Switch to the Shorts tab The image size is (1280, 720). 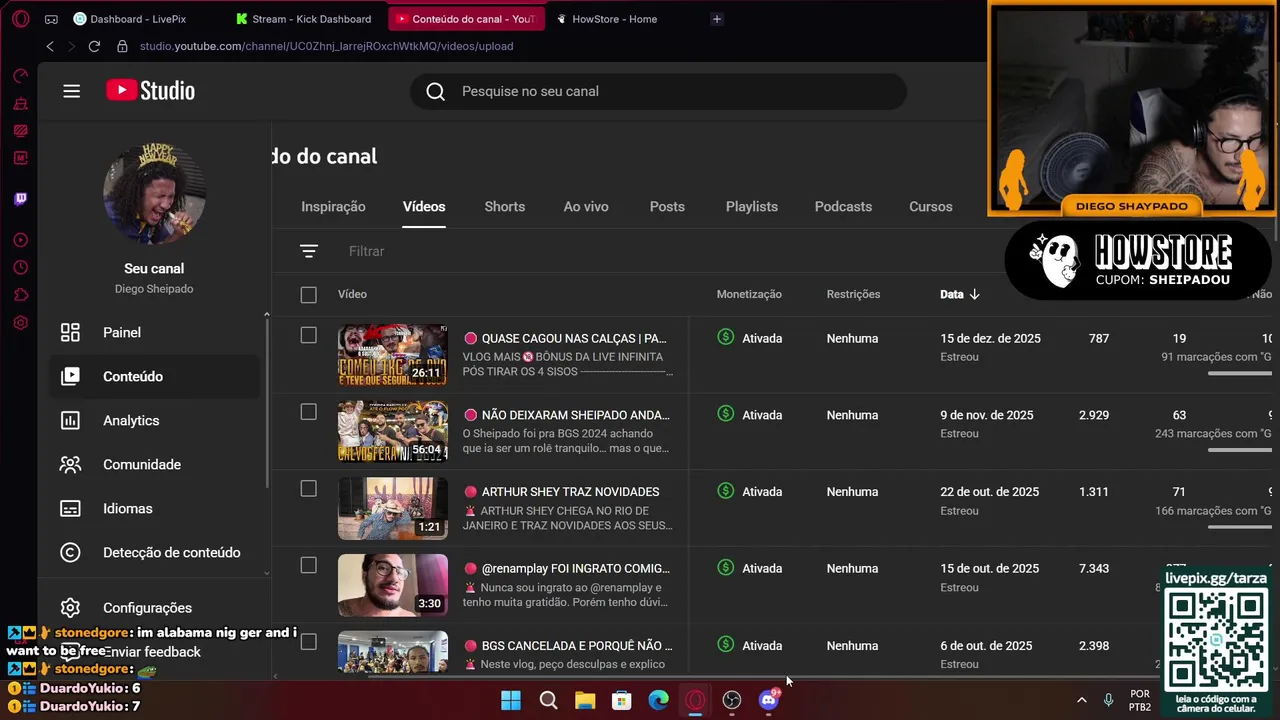(504, 206)
